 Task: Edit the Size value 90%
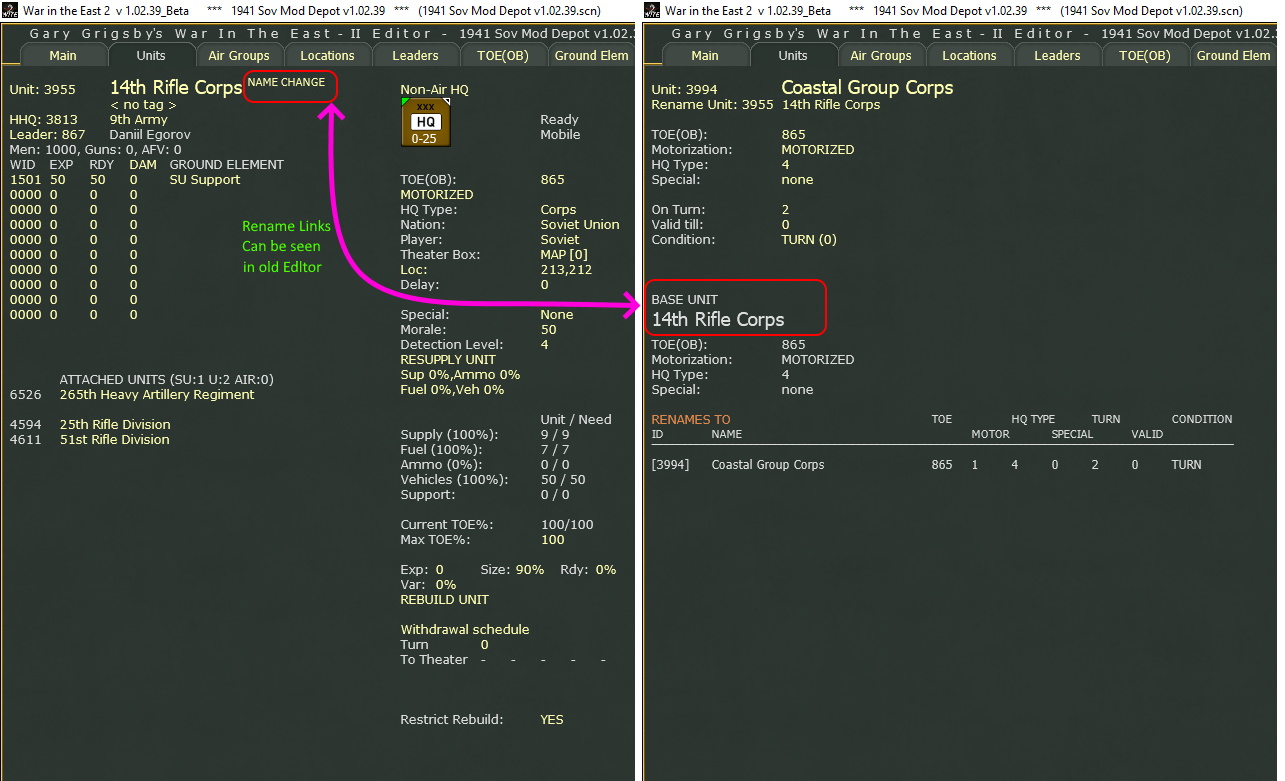(528, 570)
